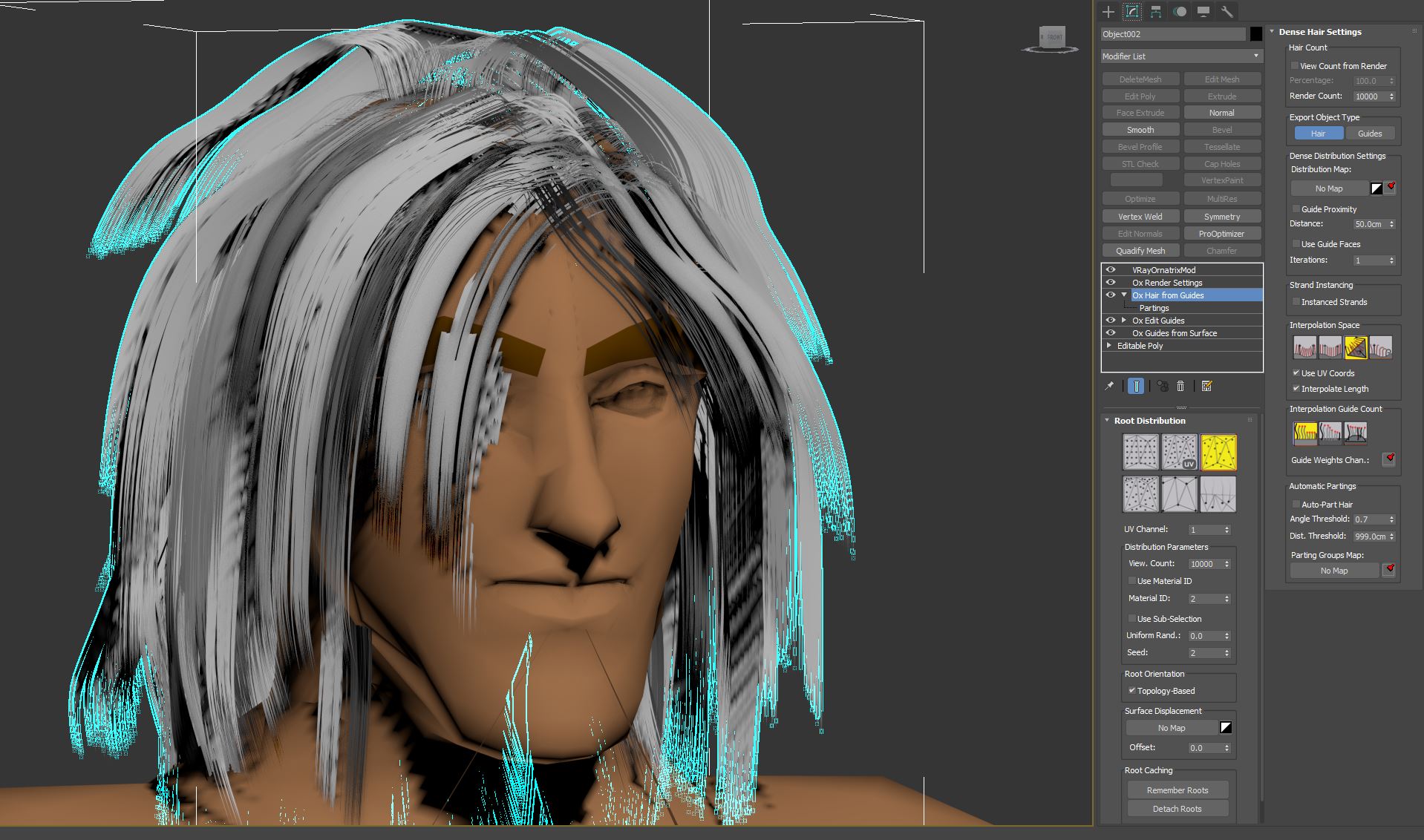The image size is (1424, 840).
Task: Open the Modifier List dropdown
Action: (1181, 56)
